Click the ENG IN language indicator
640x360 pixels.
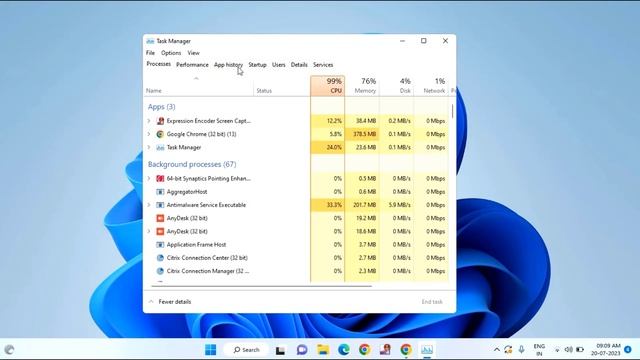coord(539,350)
